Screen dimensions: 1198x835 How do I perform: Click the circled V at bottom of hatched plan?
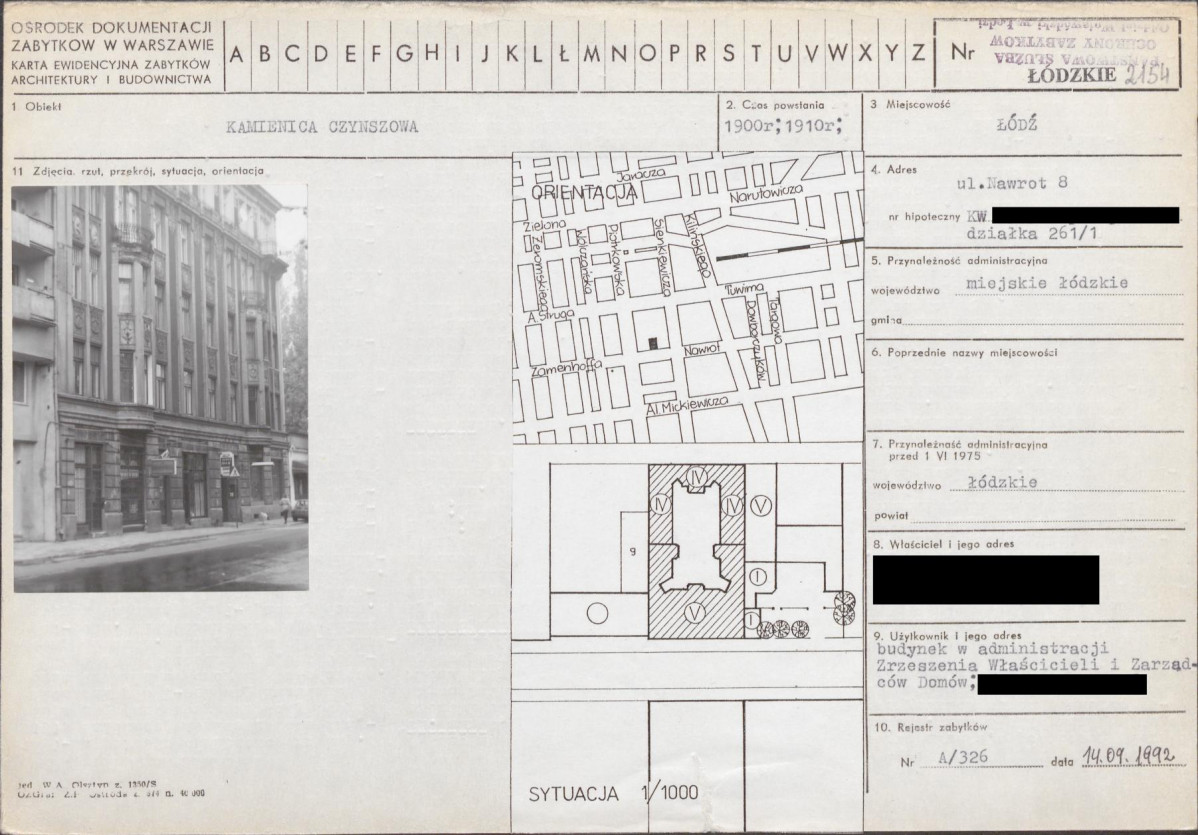tap(696, 612)
